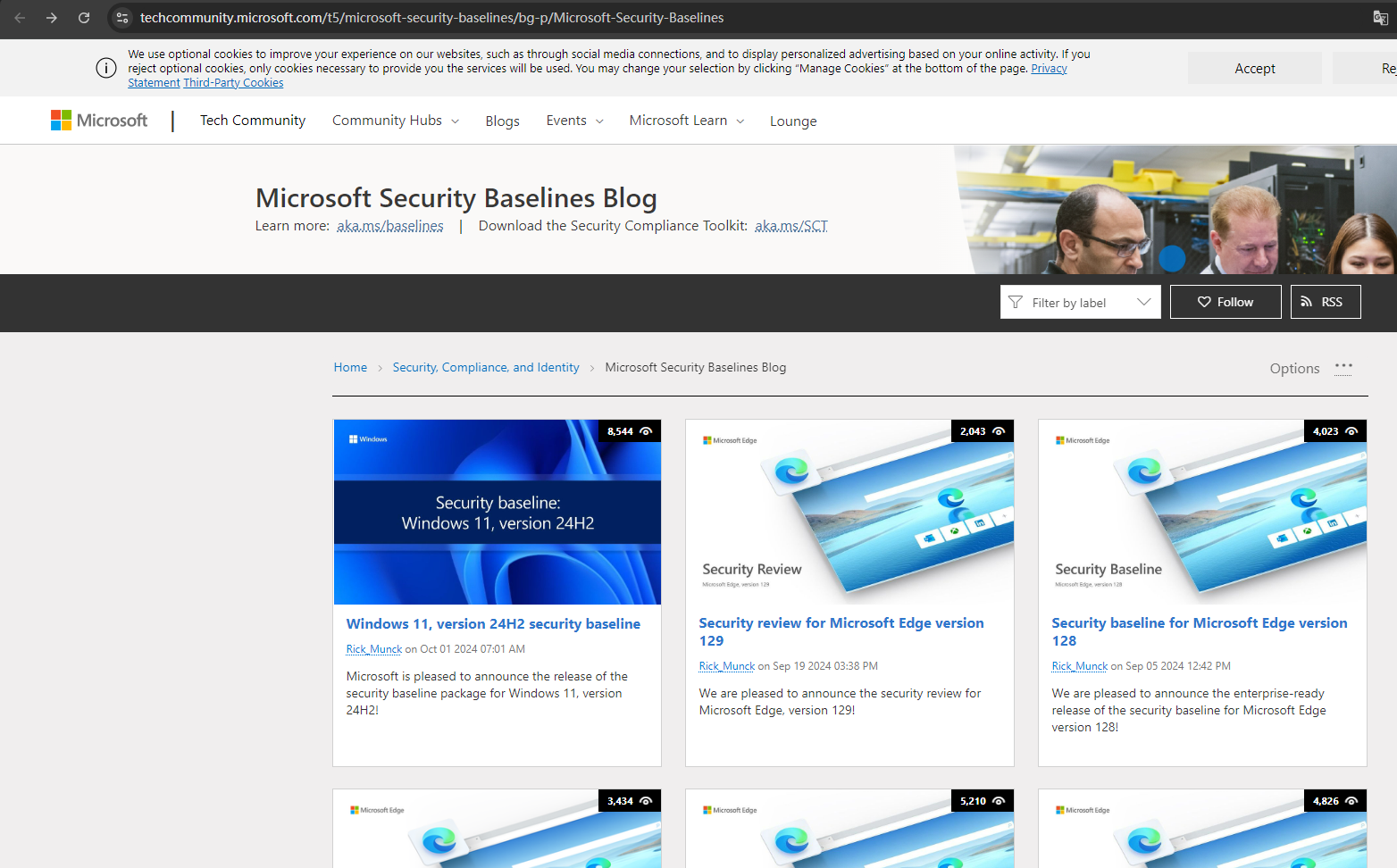Screen dimensions: 1397x868
Task: Click Edge Security Baseline 128 thumbnail image
Action: point(1202,513)
